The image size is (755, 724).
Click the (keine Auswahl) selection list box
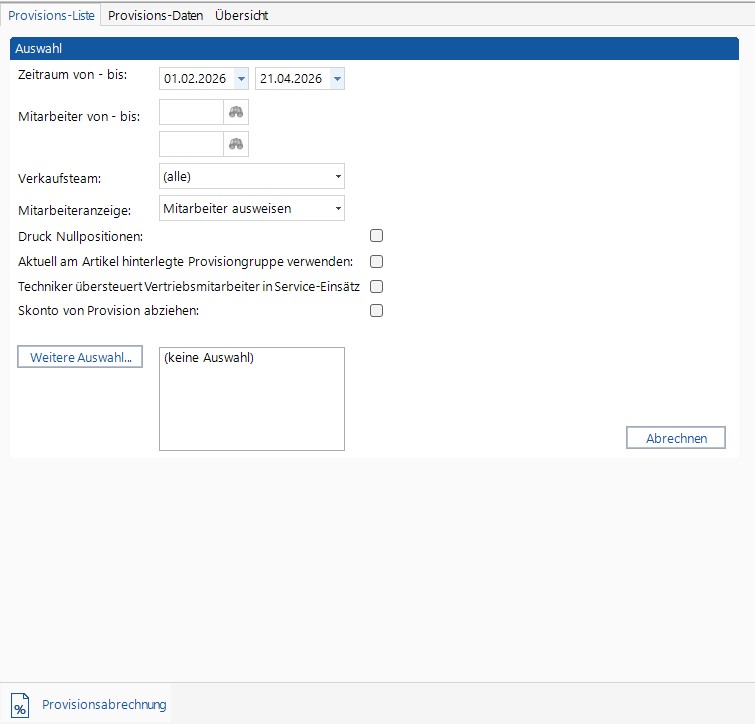252,399
